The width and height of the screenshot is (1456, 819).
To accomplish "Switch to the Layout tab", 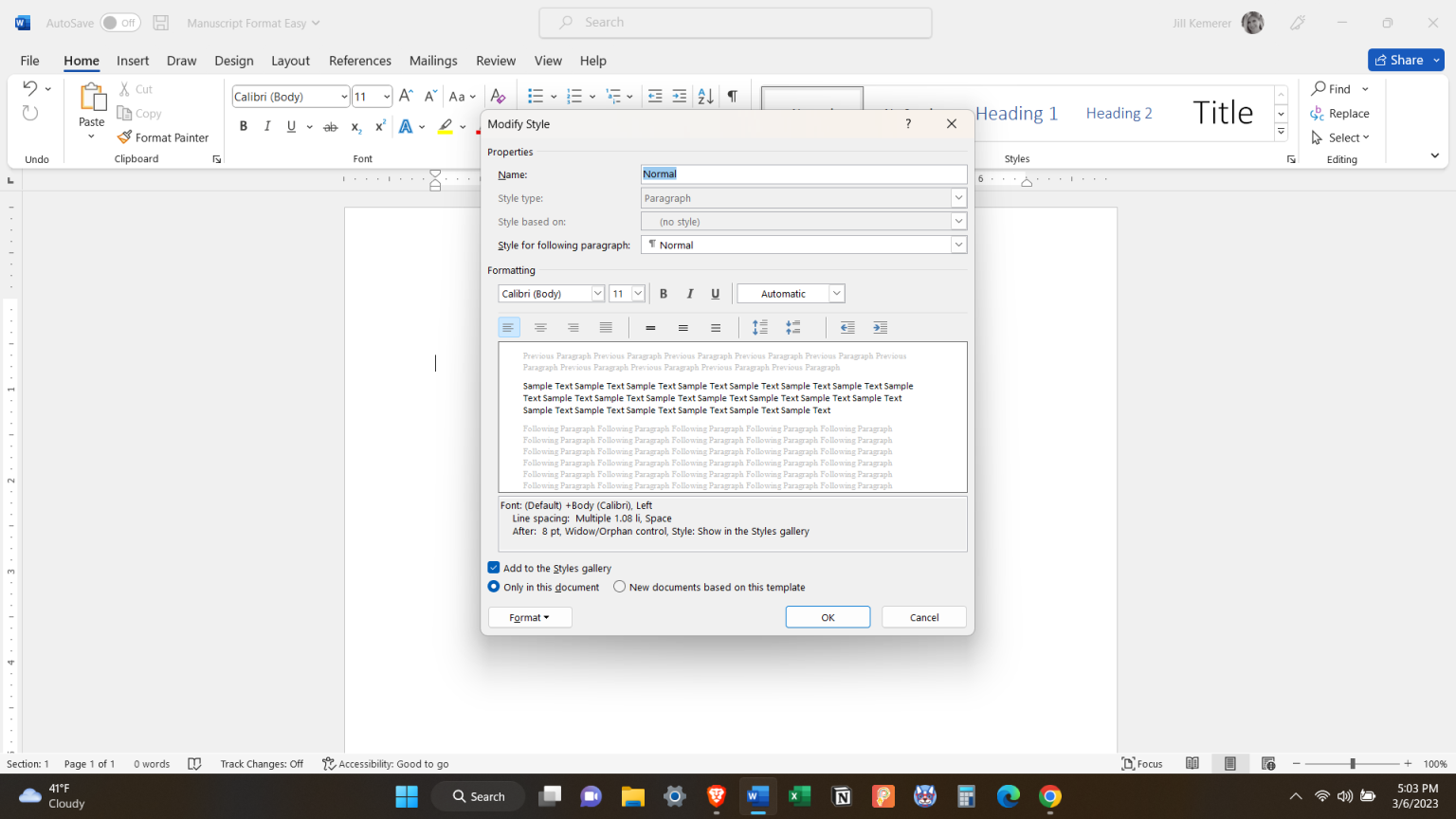I will 290,61.
